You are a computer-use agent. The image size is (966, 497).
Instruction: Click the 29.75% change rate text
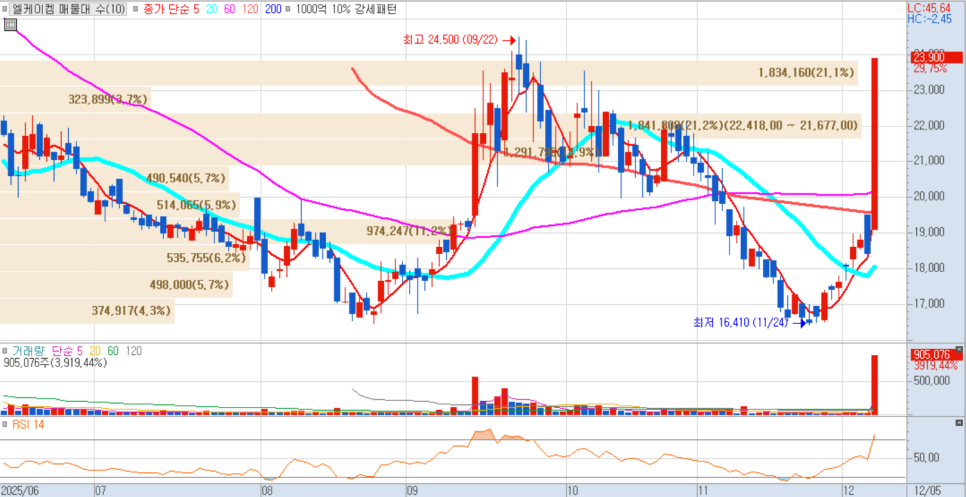coord(930,69)
